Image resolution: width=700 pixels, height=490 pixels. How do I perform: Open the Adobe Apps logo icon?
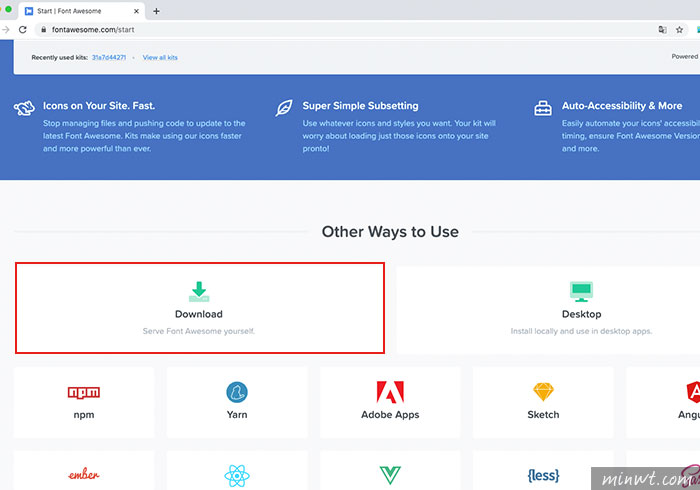coord(390,392)
